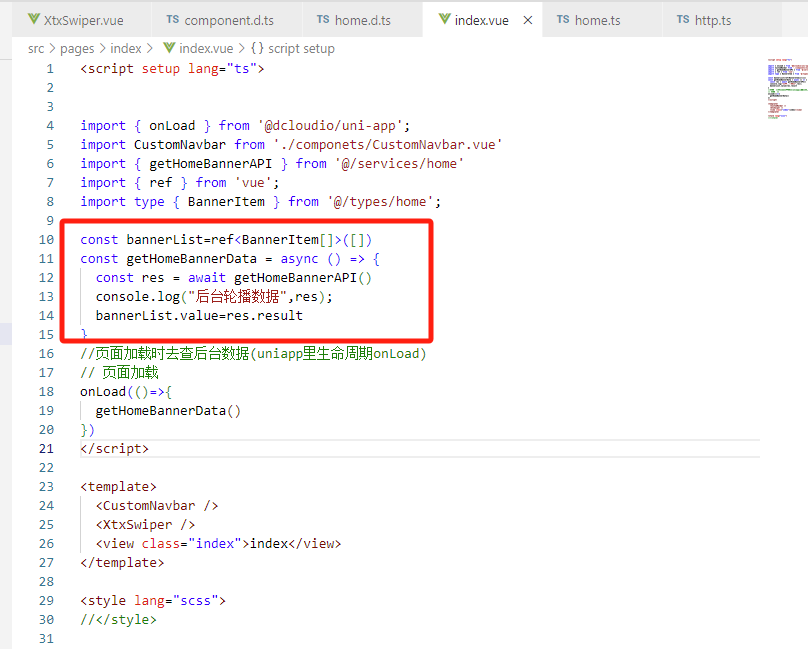
Task: Click 'BannerItem' in the line 8 import
Action: coord(226,202)
